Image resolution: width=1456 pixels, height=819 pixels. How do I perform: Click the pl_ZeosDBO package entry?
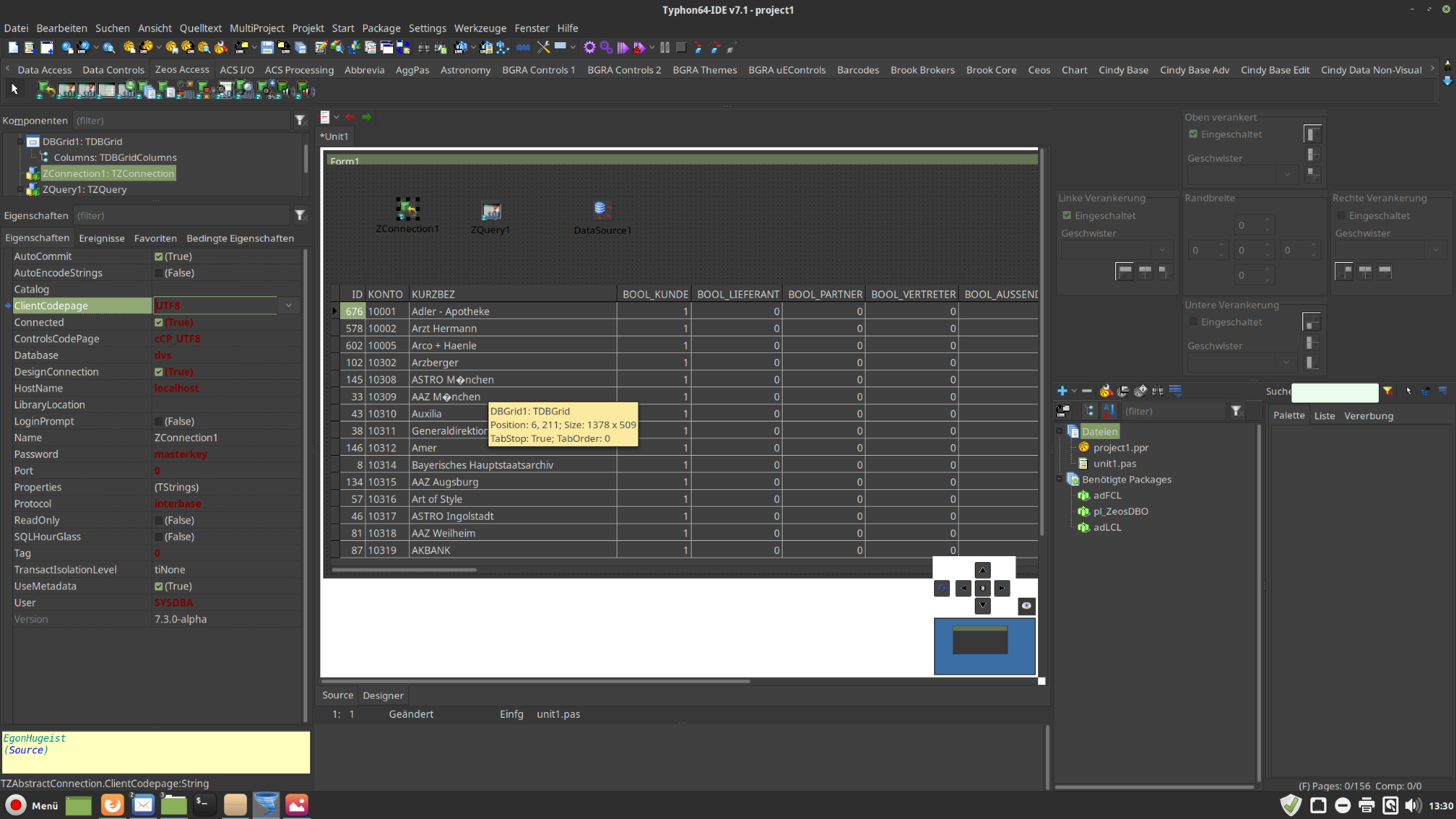1120,512
